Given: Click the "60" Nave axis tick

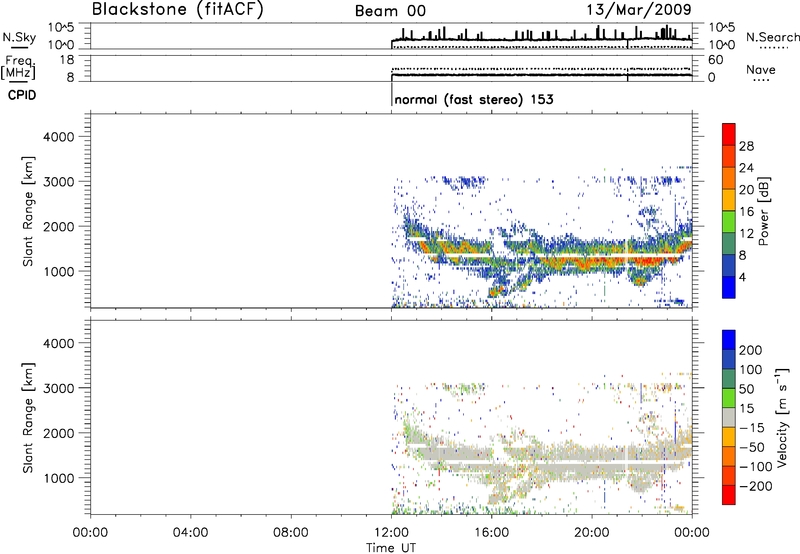Looking at the screenshot, I should point(715,60).
